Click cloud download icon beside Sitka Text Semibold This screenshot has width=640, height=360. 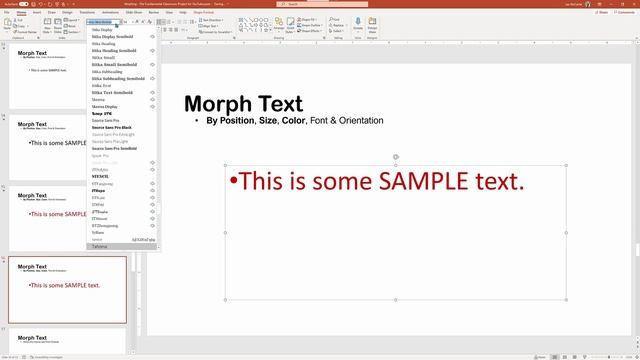point(152,93)
